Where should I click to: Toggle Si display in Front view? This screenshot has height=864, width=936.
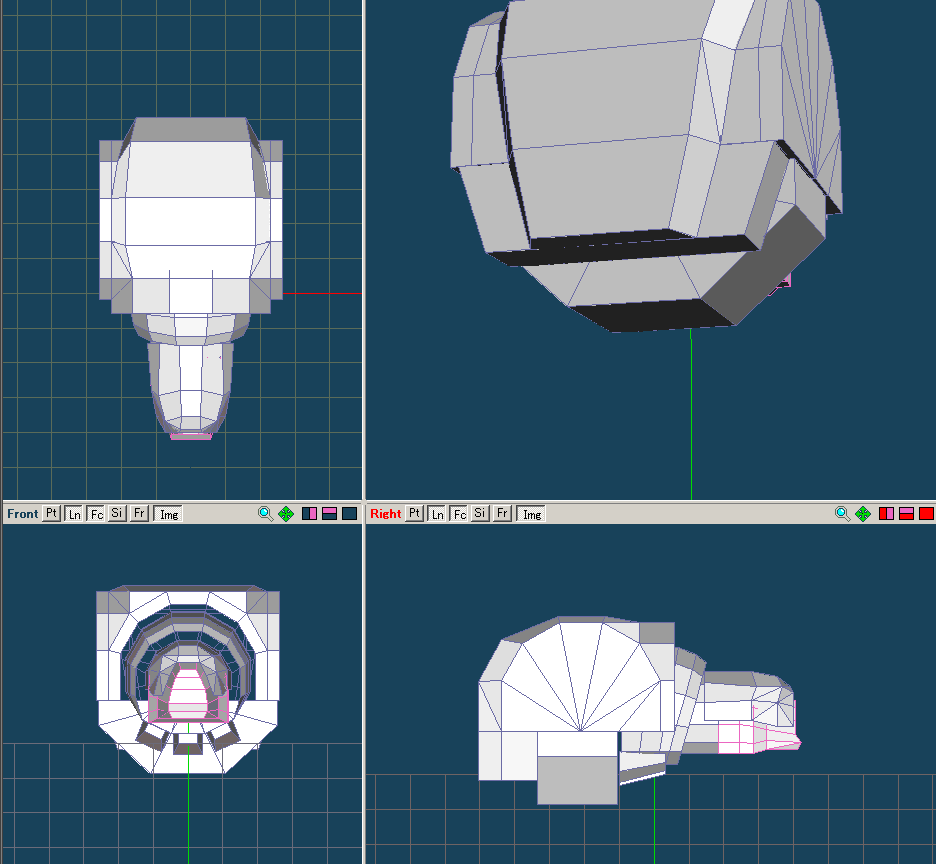click(x=117, y=514)
